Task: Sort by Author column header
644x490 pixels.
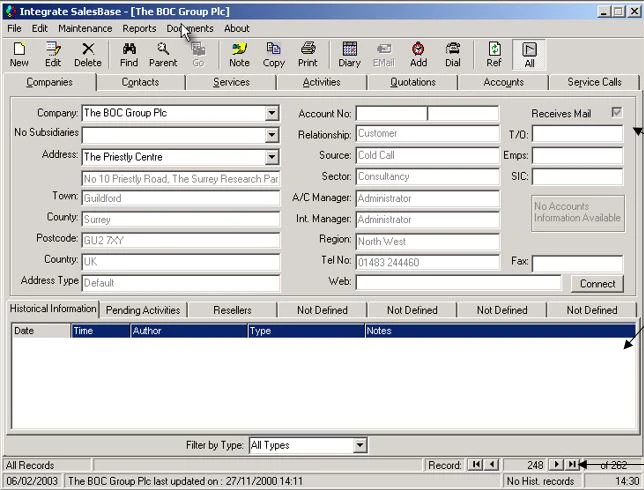Action: [189, 331]
